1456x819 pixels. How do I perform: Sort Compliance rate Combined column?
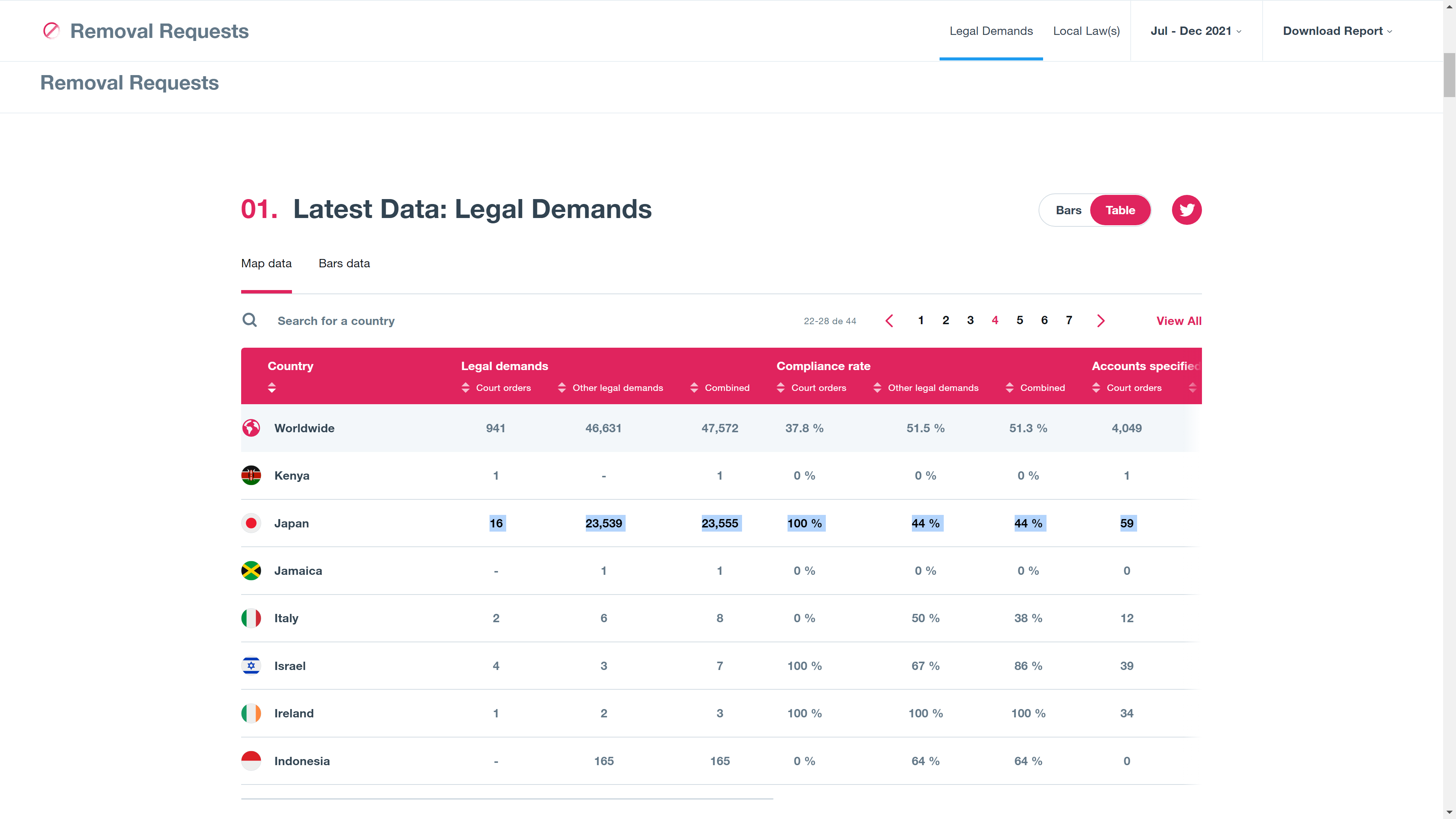(1009, 388)
